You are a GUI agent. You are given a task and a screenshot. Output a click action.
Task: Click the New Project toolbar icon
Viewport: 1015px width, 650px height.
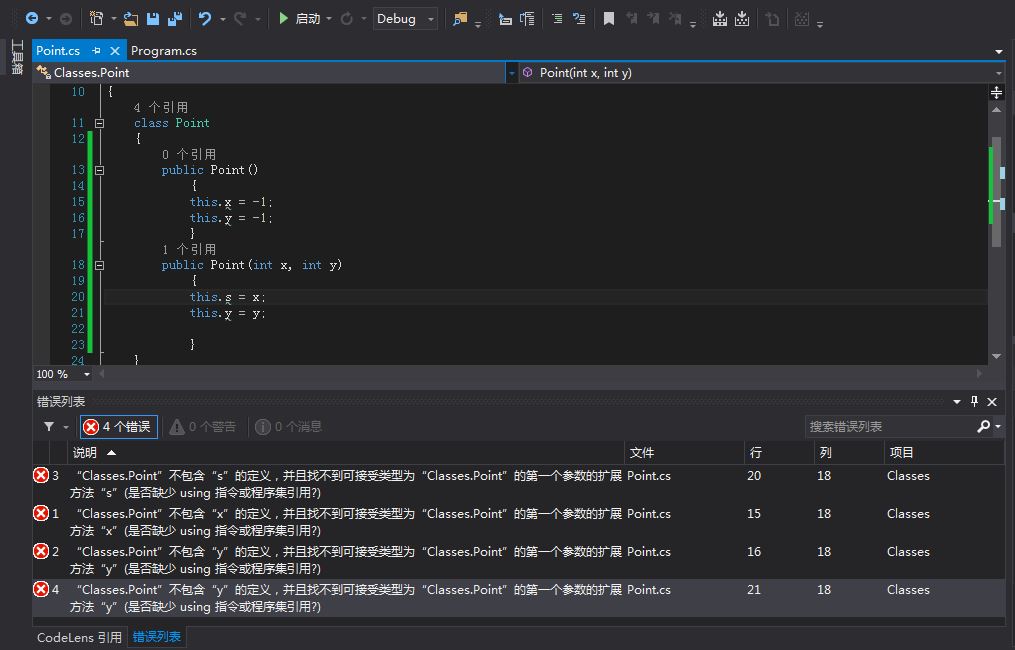[96, 19]
